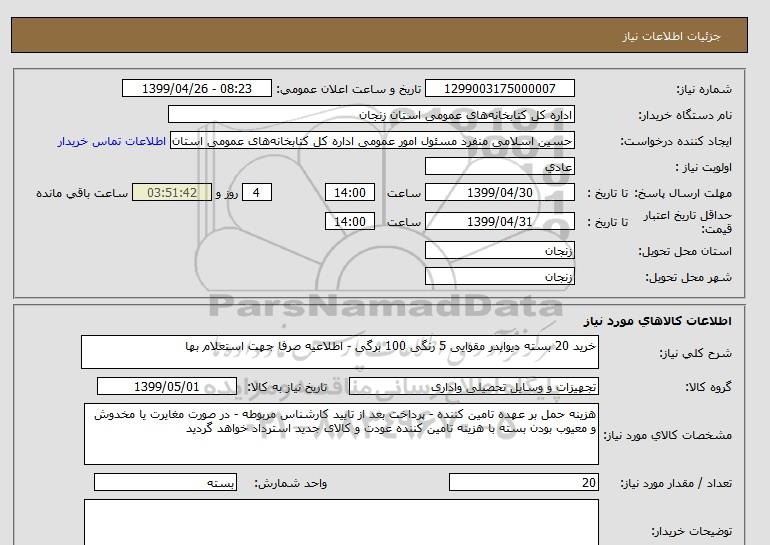Click the general need description text box
Viewport: 770px width, 545px height.
click(x=340, y=352)
